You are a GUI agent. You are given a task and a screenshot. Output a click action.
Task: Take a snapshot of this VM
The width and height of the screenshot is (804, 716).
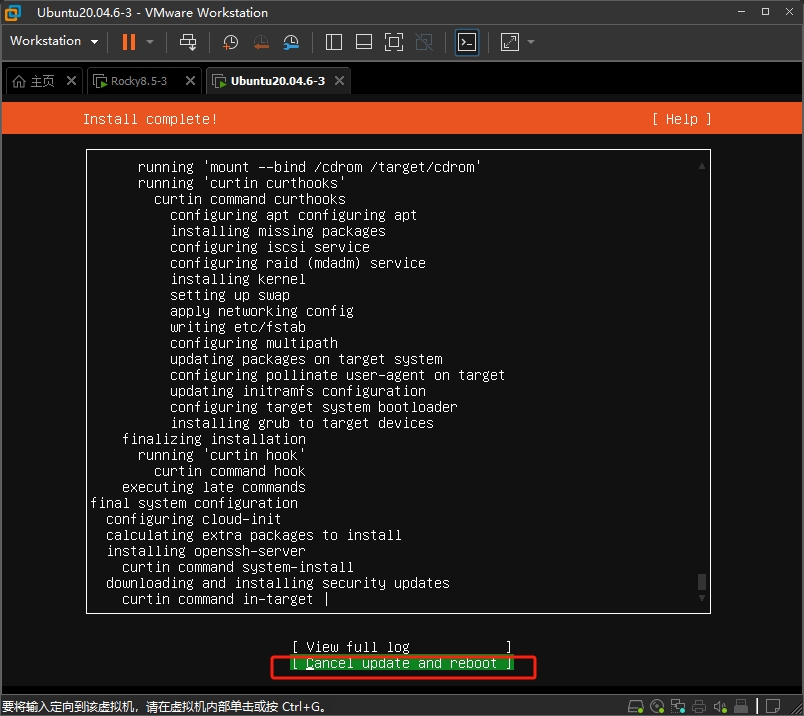tap(230, 42)
